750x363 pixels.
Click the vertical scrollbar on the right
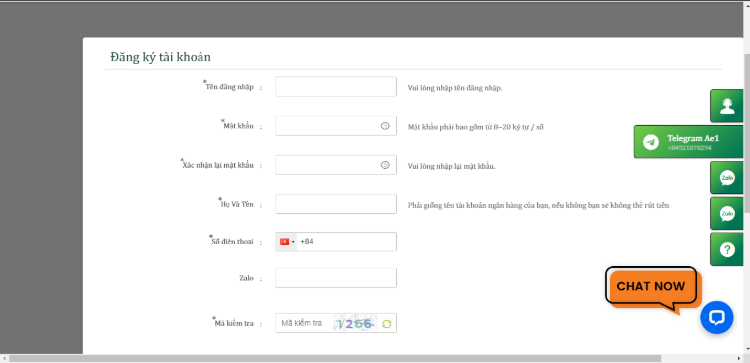[x=746, y=132]
